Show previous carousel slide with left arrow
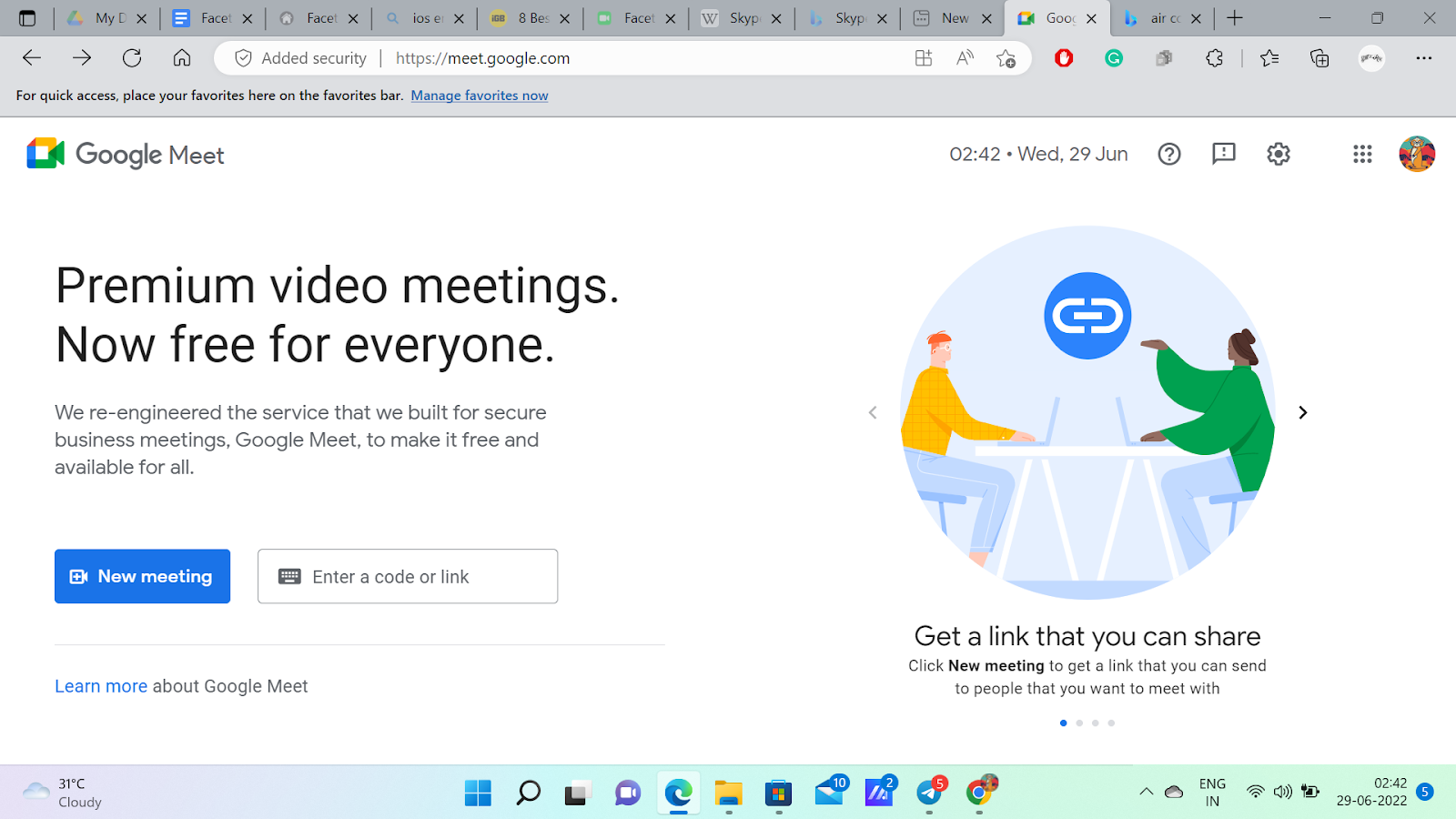The width and height of the screenshot is (1456, 819). coord(873,412)
